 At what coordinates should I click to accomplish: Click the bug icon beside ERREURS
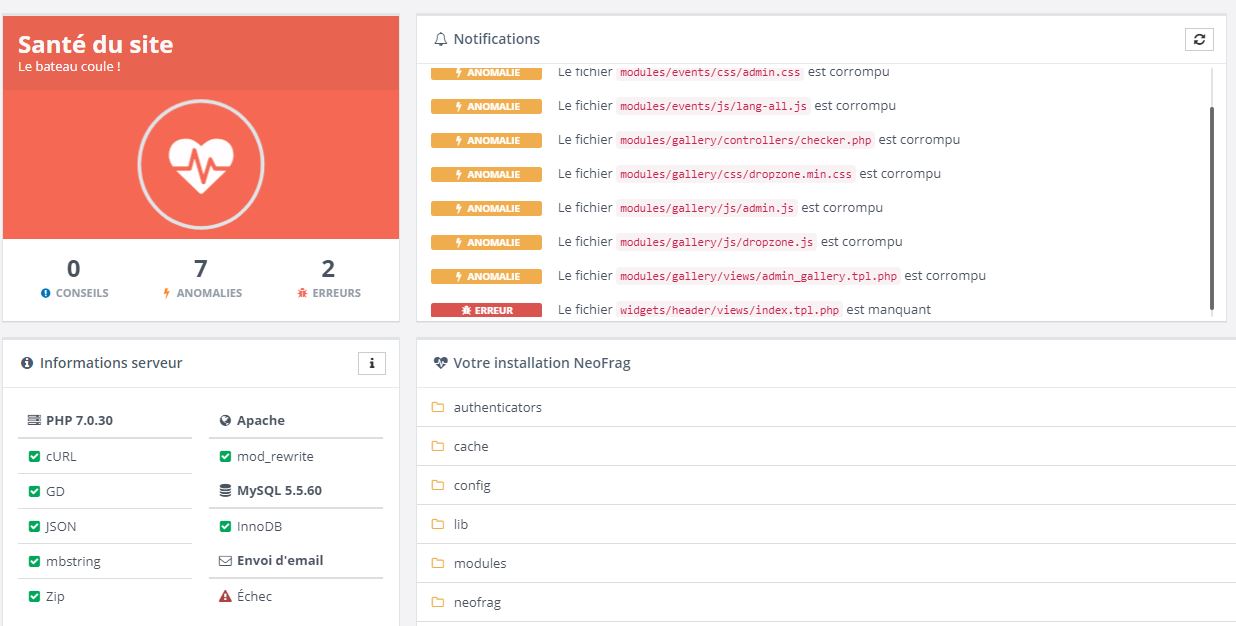coord(302,293)
